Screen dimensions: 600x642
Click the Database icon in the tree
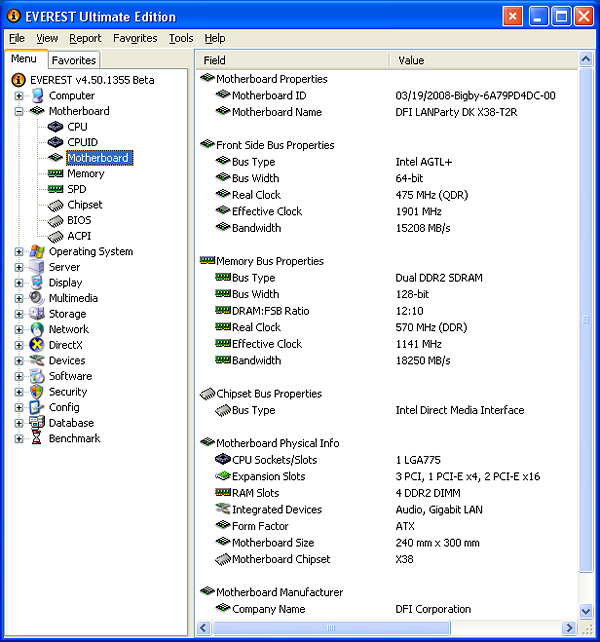(x=37, y=423)
